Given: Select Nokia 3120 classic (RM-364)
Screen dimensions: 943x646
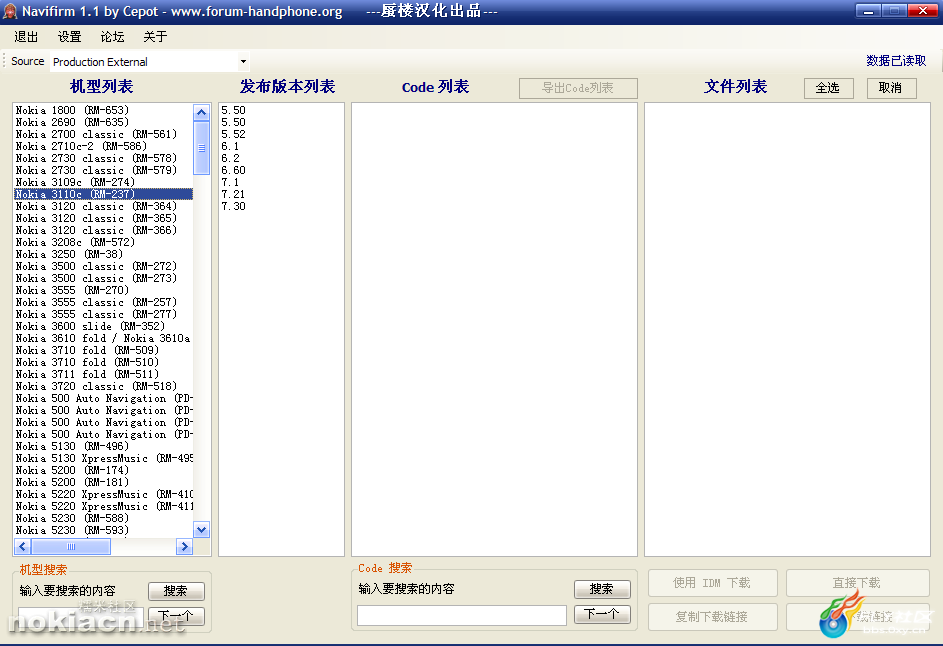Looking at the screenshot, I should [103, 206].
